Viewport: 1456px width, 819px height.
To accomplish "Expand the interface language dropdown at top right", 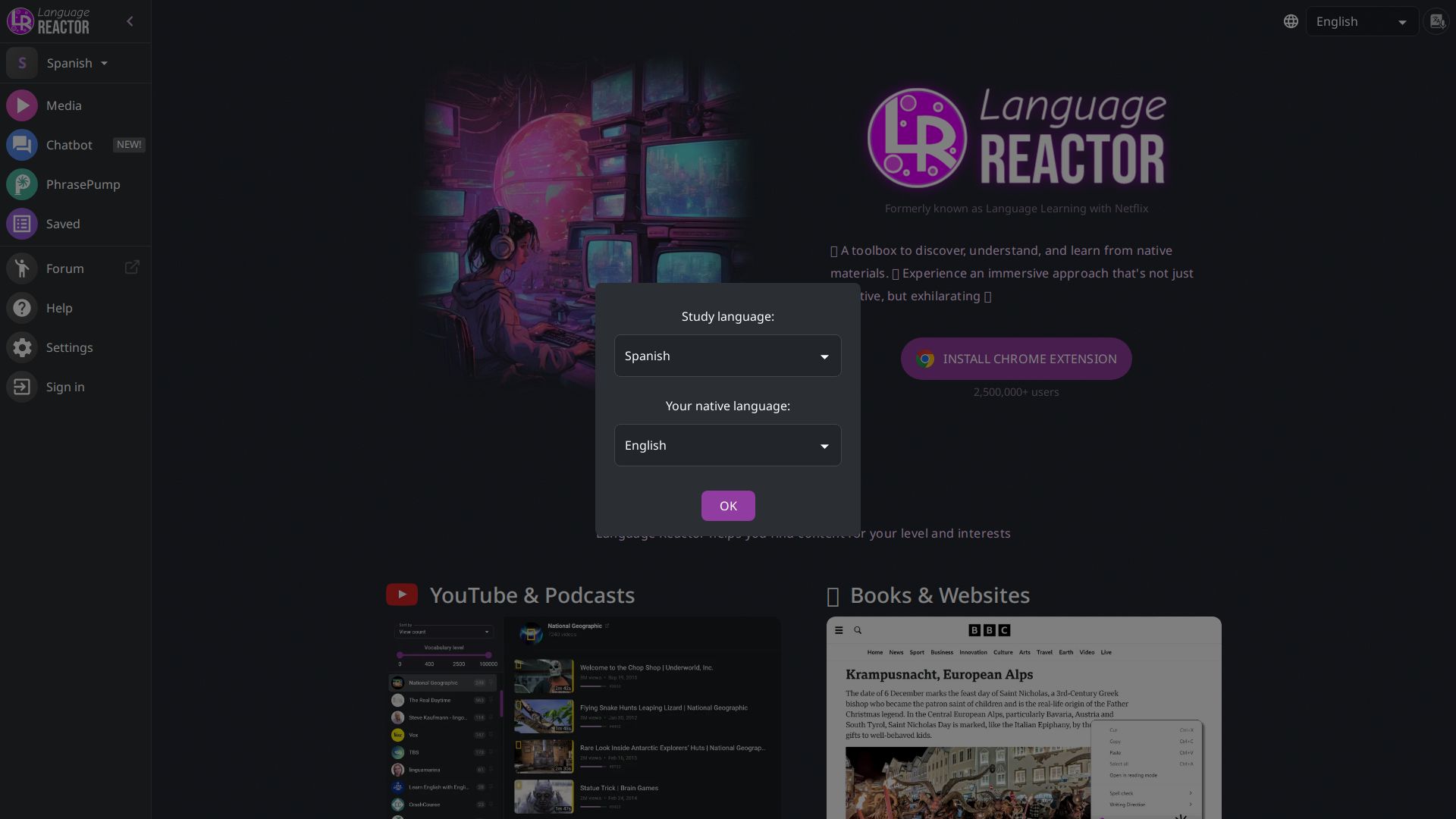I will (x=1361, y=20).
